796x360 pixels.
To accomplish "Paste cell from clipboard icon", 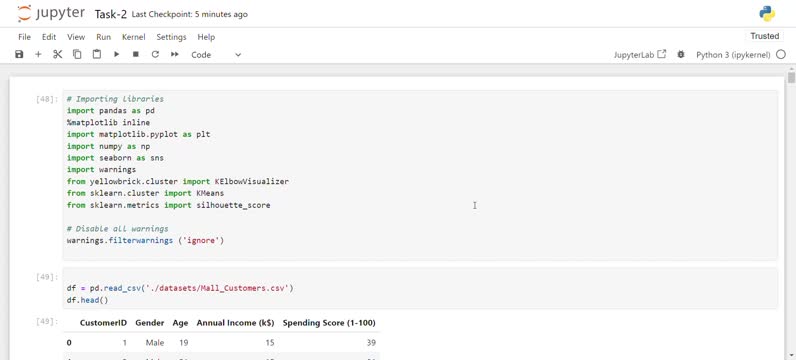I will tap(96, 54).
